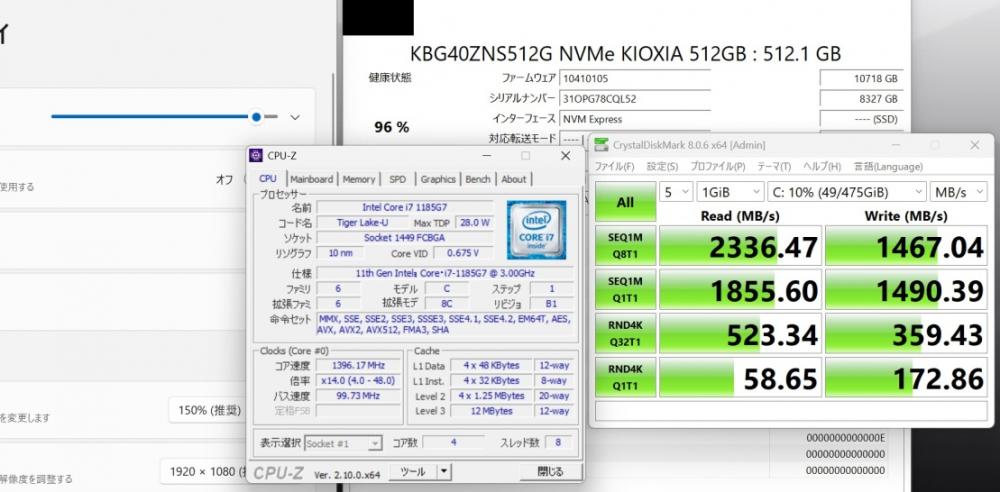Click the multiplier value x14.0 (4.0 - 48.0)

coord(358,380)
